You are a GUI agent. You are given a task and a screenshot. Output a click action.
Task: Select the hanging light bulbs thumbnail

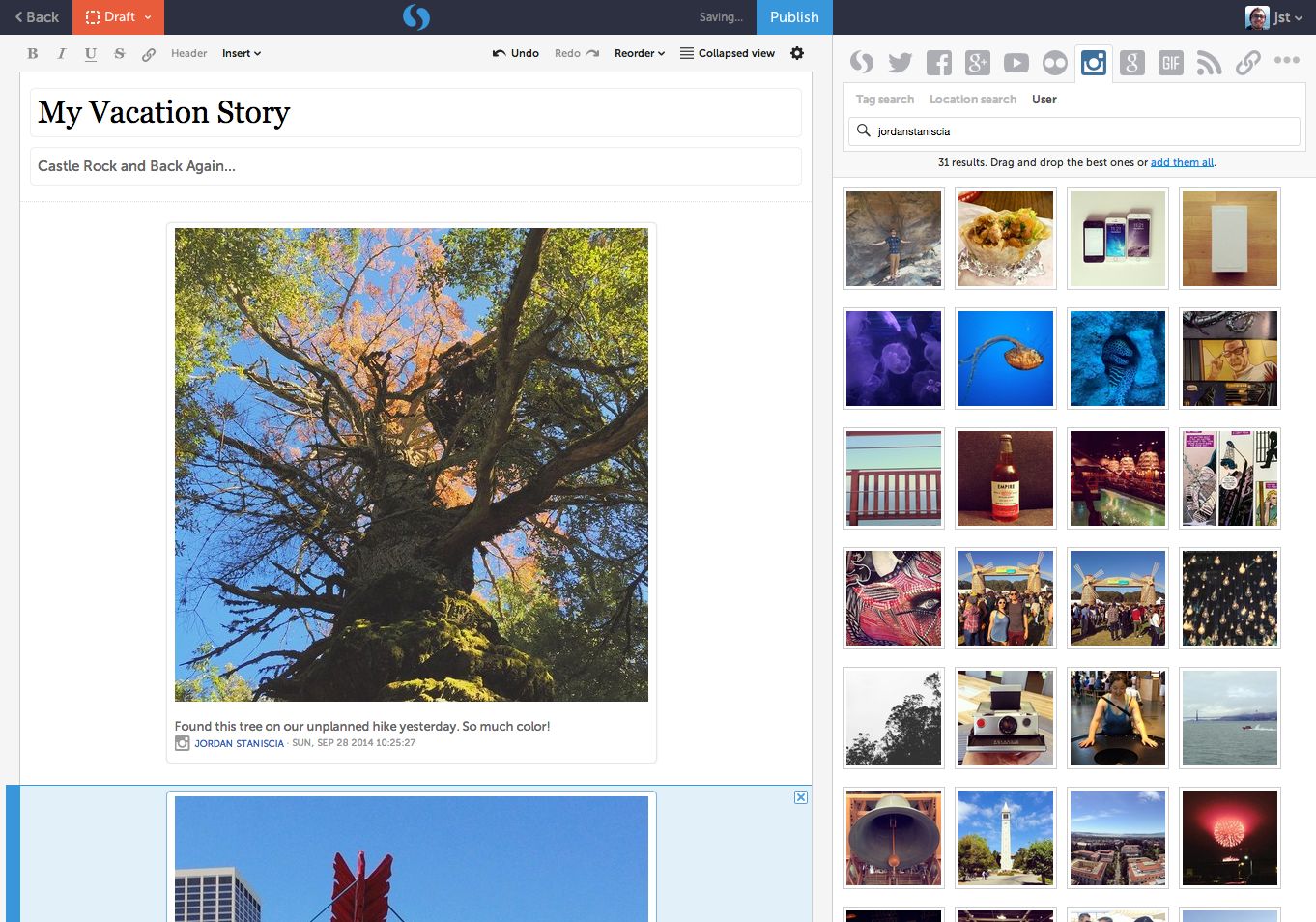click(x=1230, y=598)
